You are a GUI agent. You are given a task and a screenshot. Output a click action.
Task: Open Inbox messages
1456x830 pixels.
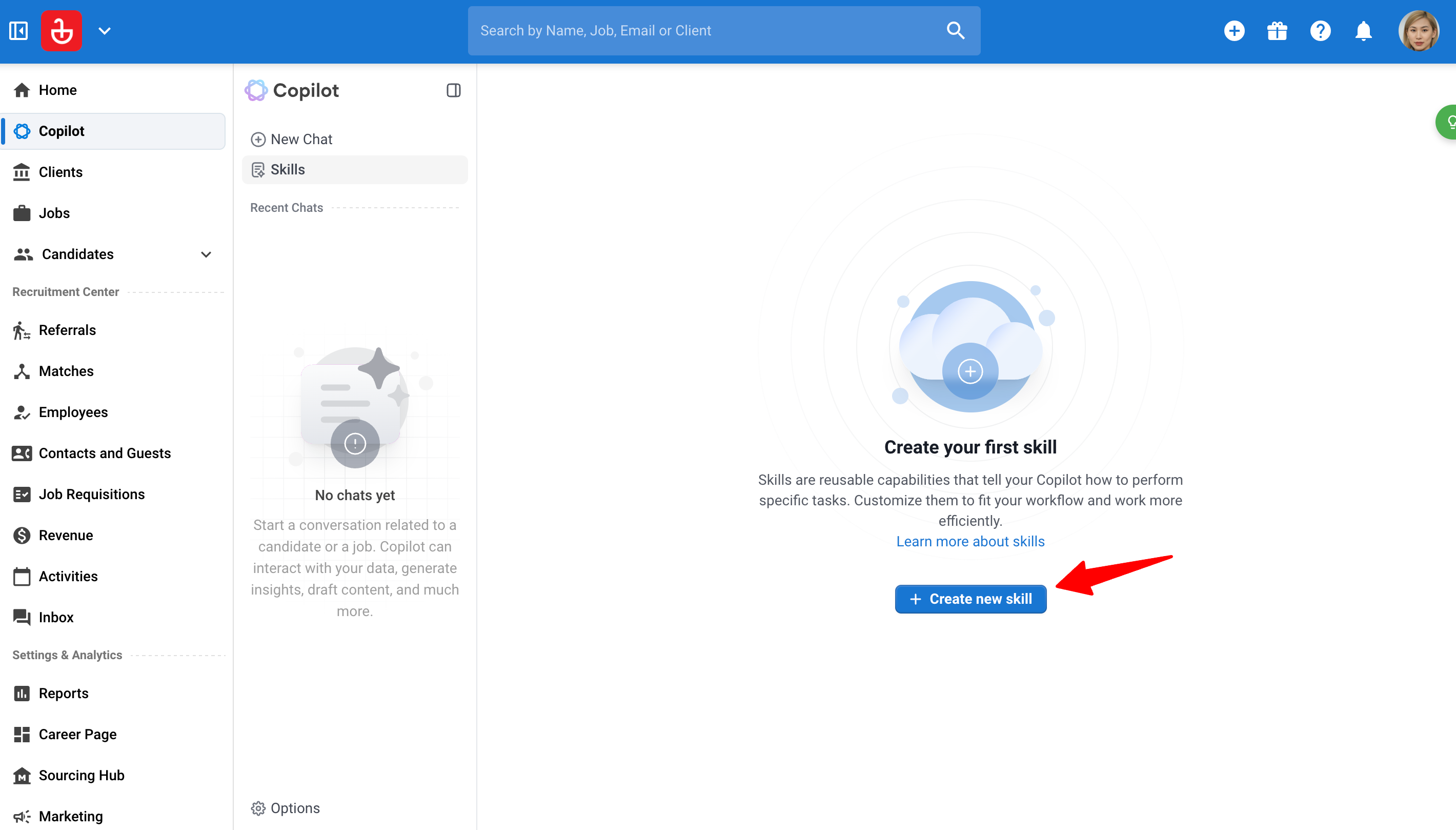(114, 617)
